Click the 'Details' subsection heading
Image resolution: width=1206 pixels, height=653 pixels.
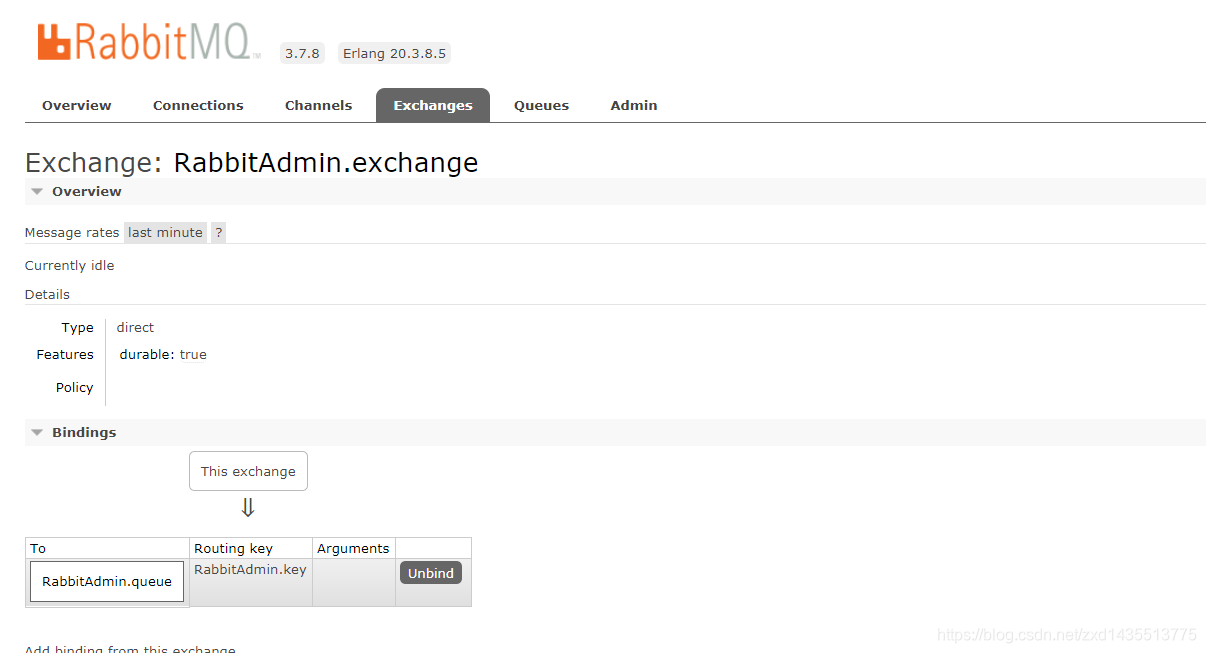[x=47, y=294]
